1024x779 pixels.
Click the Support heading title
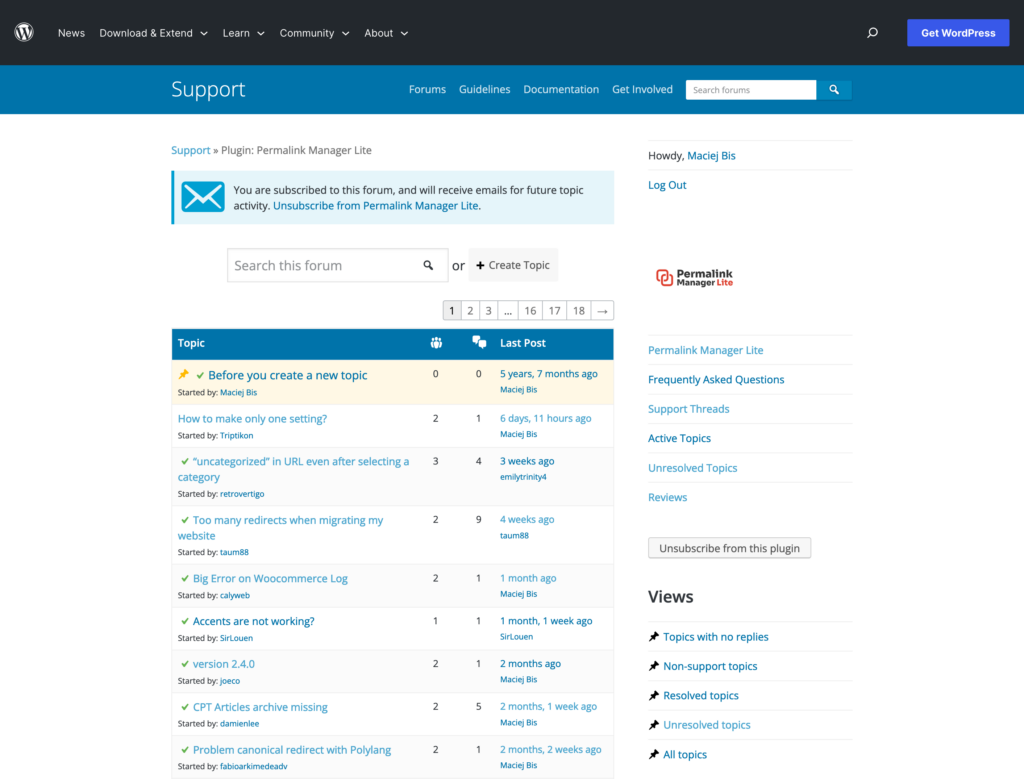pos(208,89)
